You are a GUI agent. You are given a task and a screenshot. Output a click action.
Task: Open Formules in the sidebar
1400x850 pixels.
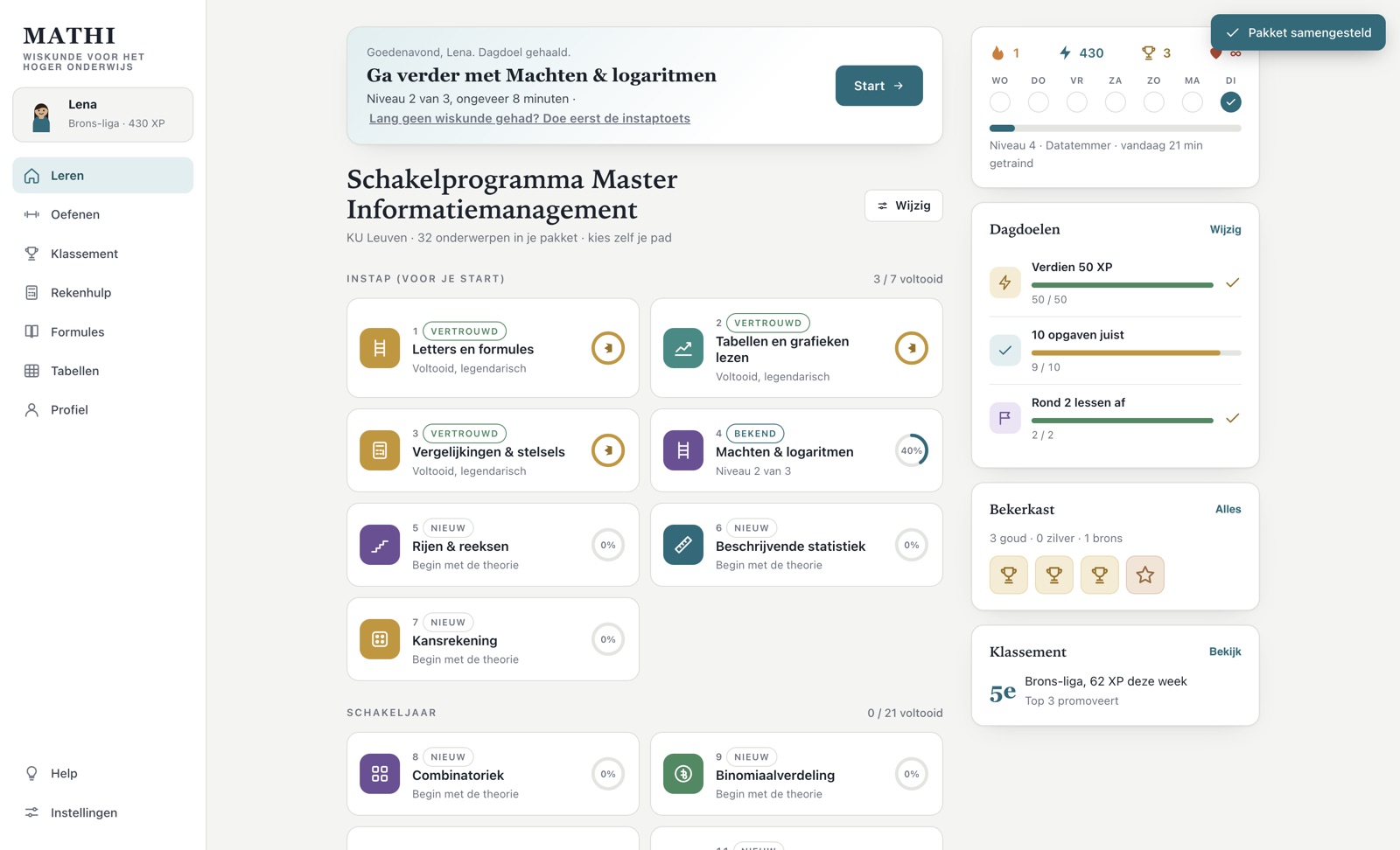click(x=103, y=331)
